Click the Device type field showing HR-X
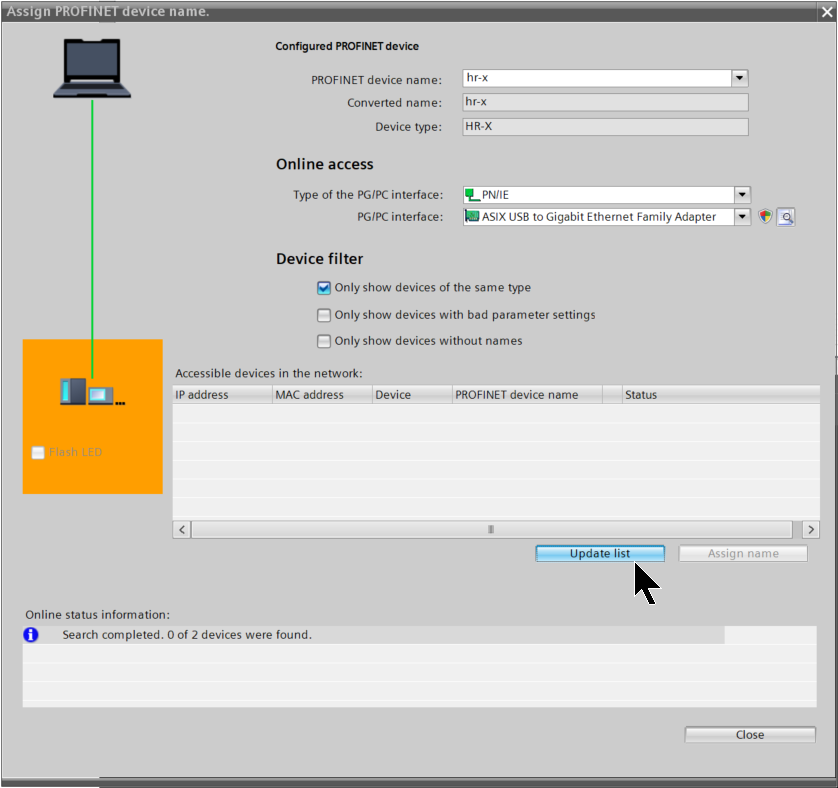 (x=605, y=127)
